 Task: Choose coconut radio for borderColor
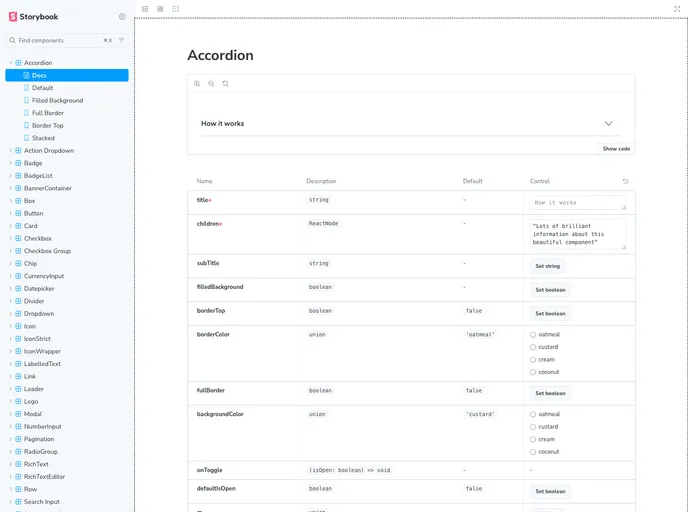pyautogui.click(x=533, y=372)
